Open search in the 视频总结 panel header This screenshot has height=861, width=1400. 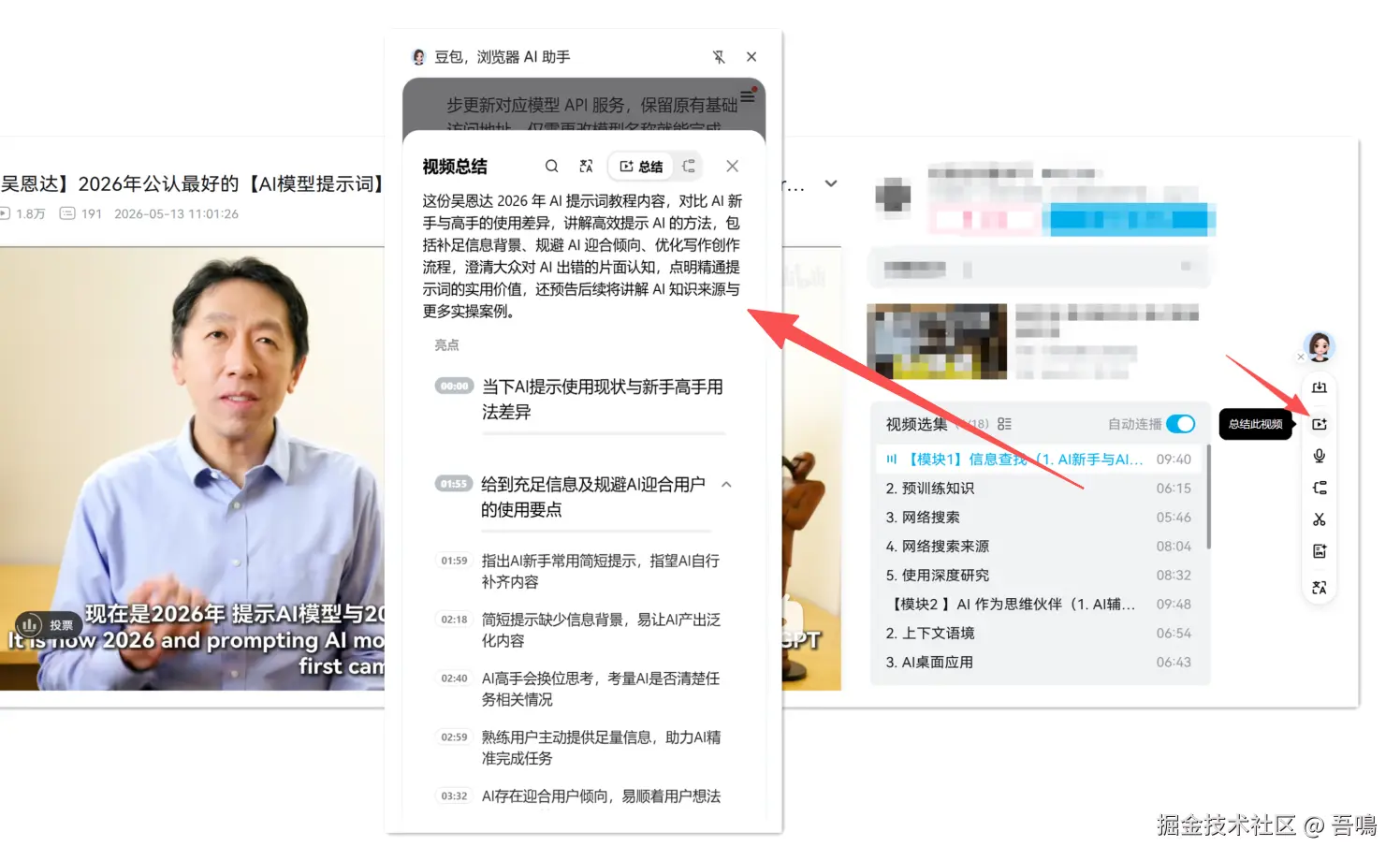coord(552,166)
